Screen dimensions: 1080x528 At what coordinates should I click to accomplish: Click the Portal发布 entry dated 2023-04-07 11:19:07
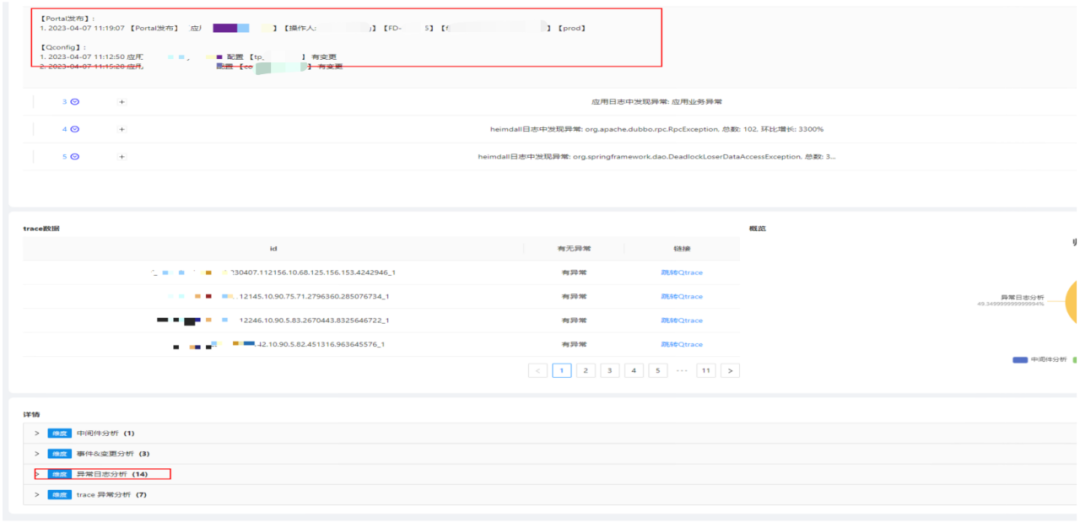tap(313, 28)
